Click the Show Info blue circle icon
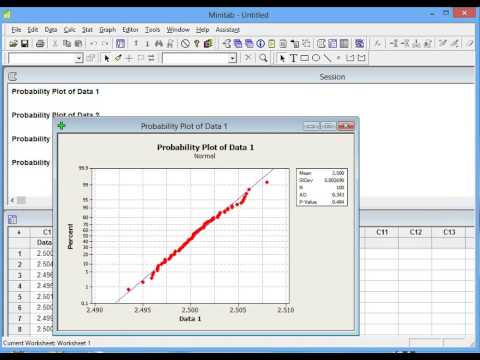 (261, 44)
